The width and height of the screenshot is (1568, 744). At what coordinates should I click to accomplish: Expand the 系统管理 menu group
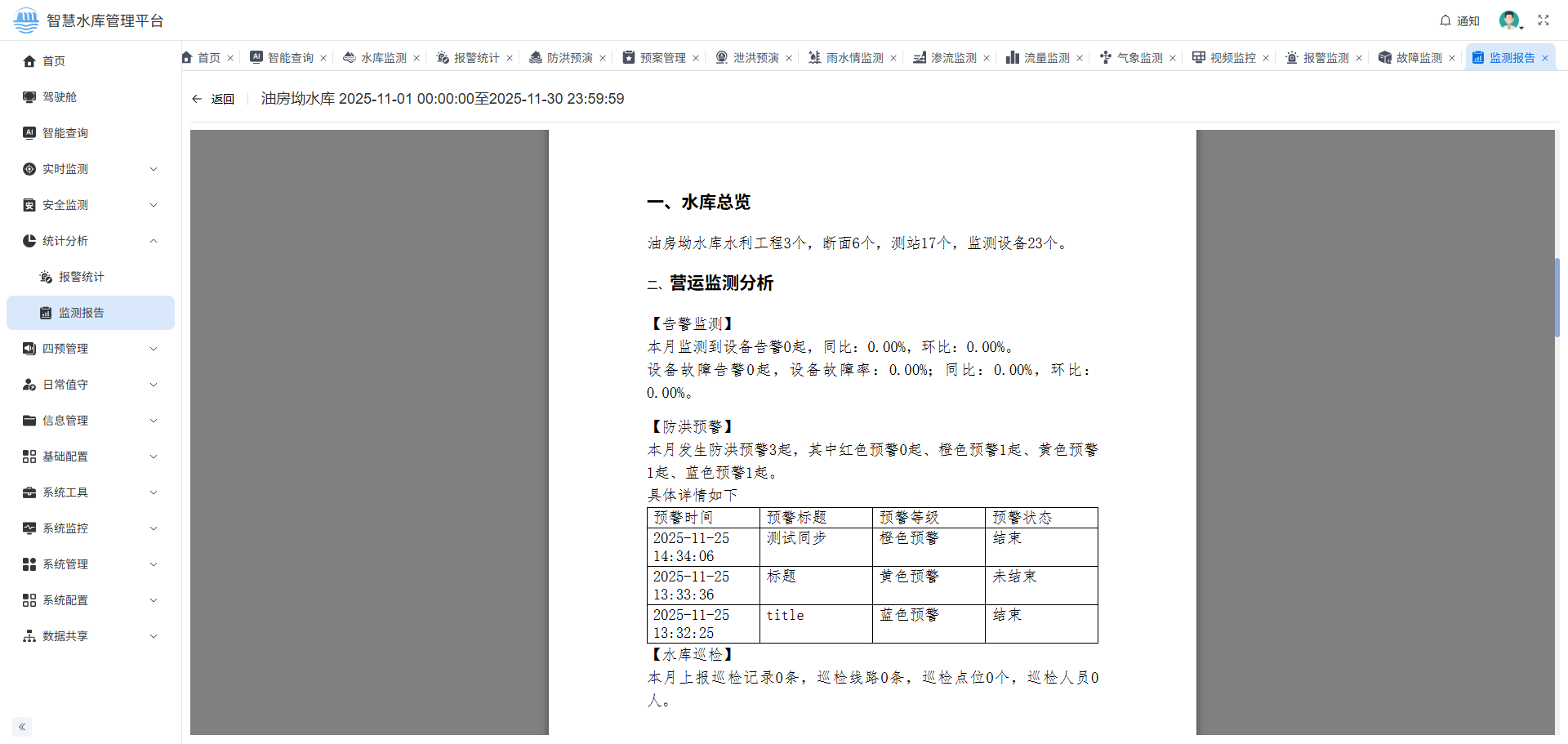[x=154, y=564]
